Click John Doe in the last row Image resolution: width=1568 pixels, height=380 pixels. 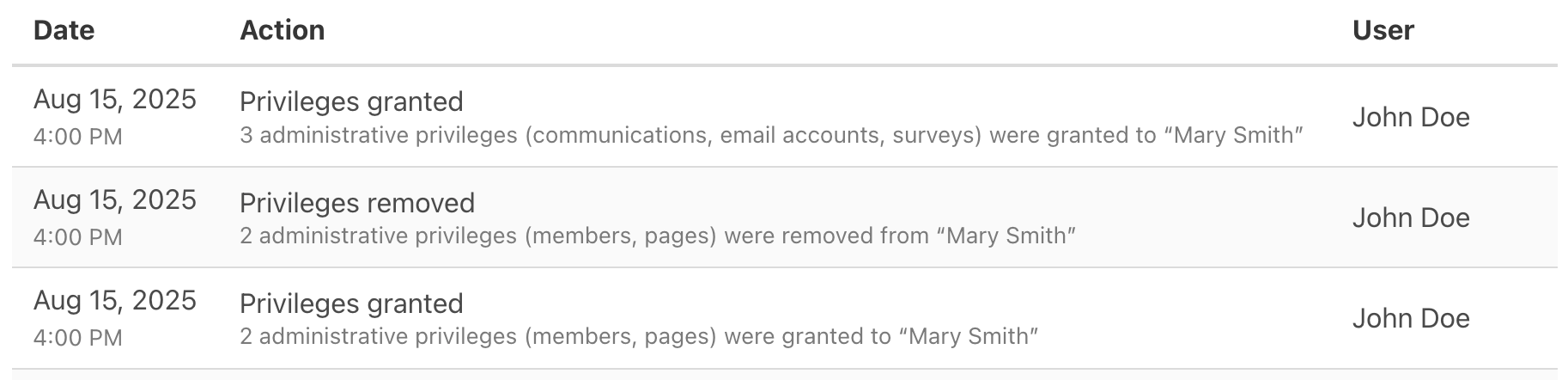[x=1411, y=318]
